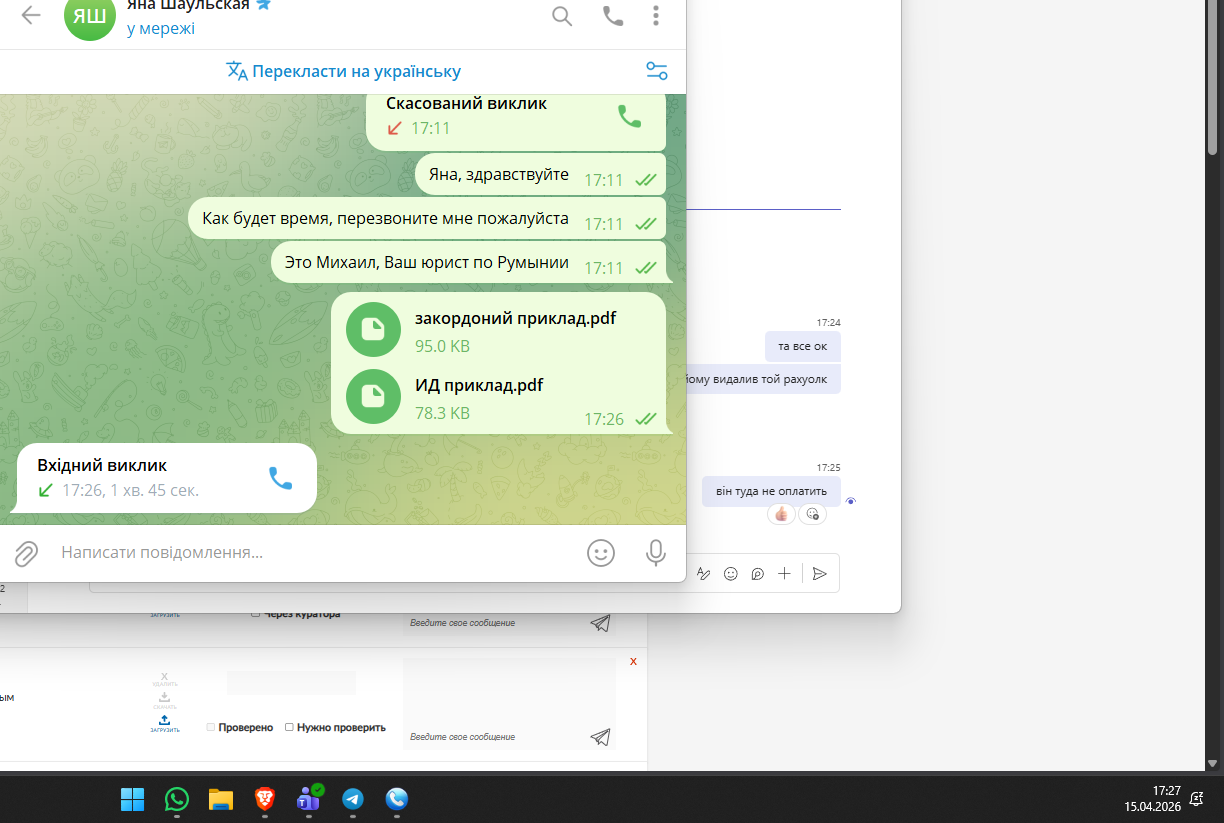Start recording a voice message
Viewport: 1224px width, 823px height.
pyautogui.click(x=656, y=553)
